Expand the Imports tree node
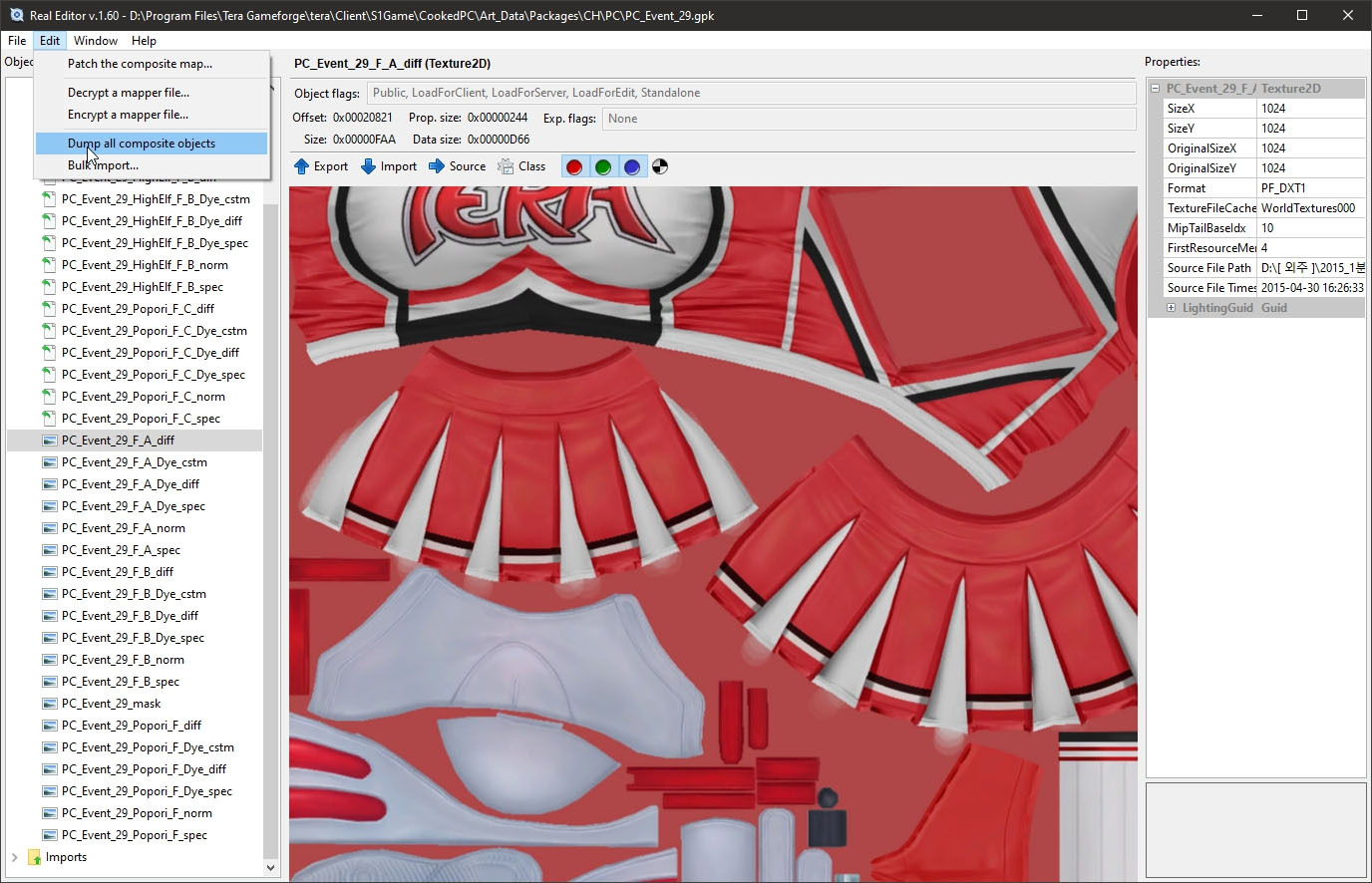 pyautogui.click(x=14, y=857)
